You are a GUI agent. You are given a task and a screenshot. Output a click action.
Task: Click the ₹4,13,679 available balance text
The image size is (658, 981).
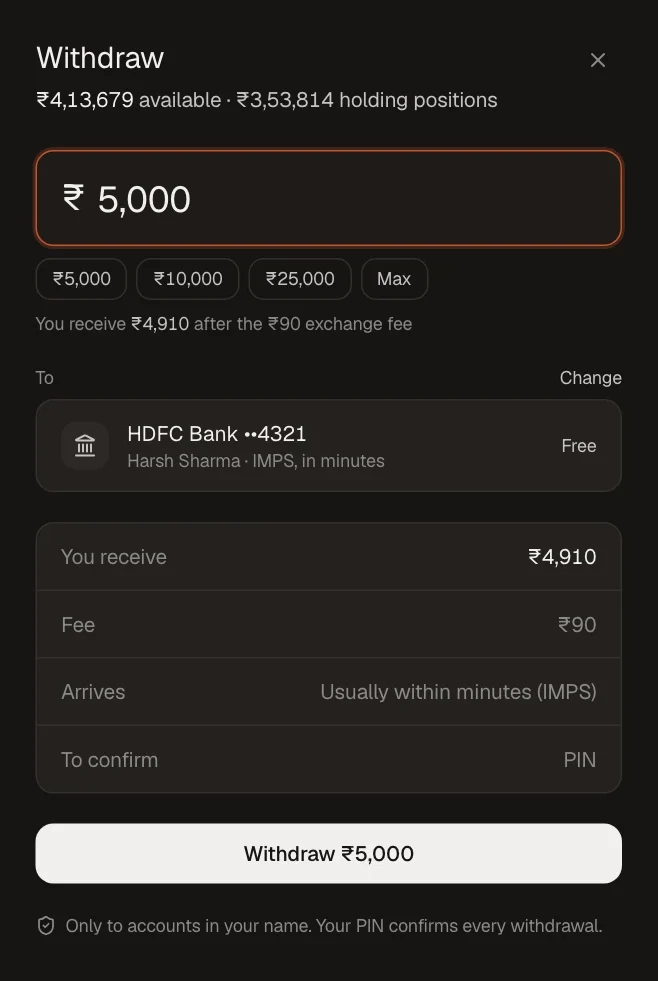coord(128,100)
